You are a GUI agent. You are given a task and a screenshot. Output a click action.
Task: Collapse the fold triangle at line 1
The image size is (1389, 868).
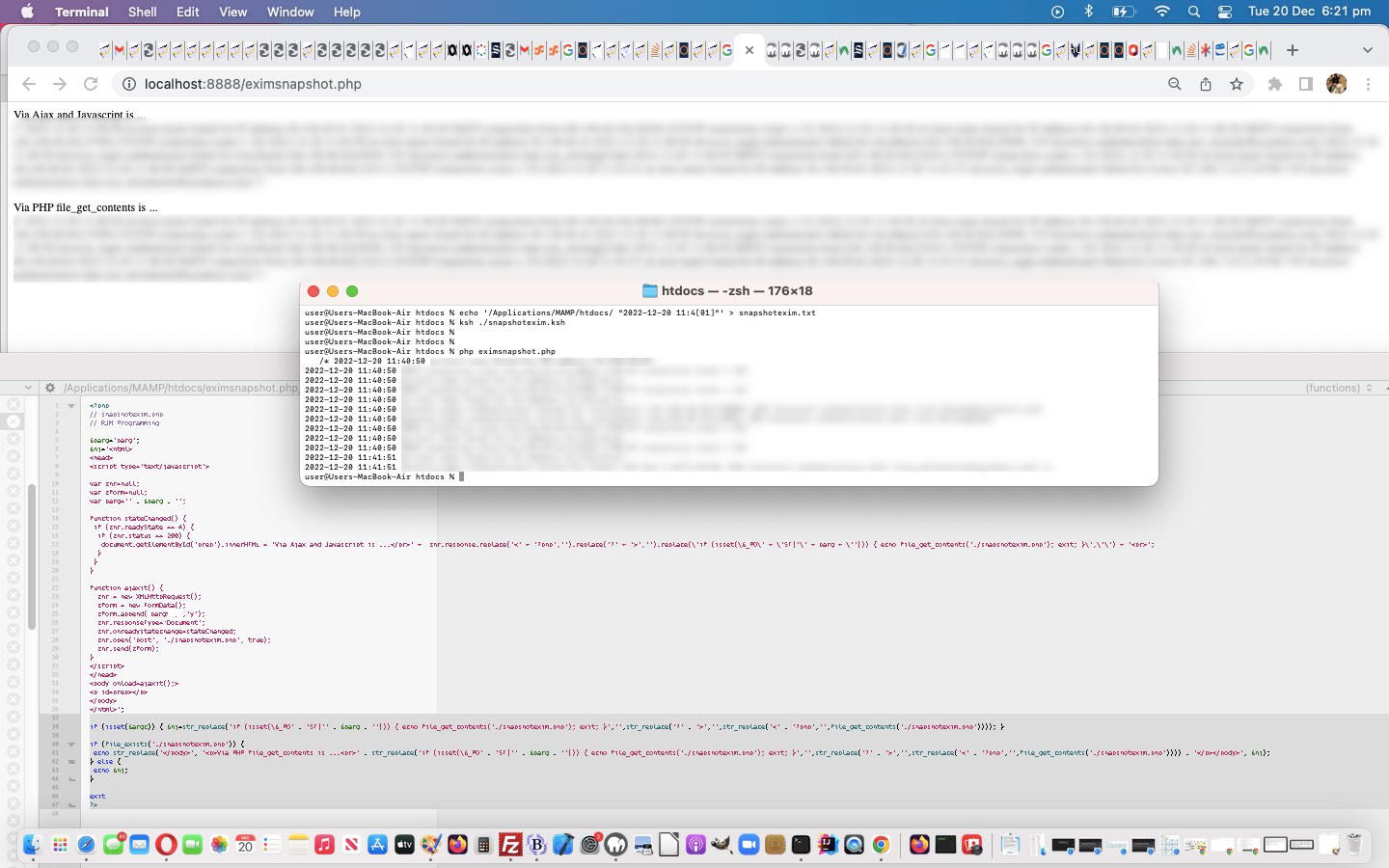click(x=71, y=406)
